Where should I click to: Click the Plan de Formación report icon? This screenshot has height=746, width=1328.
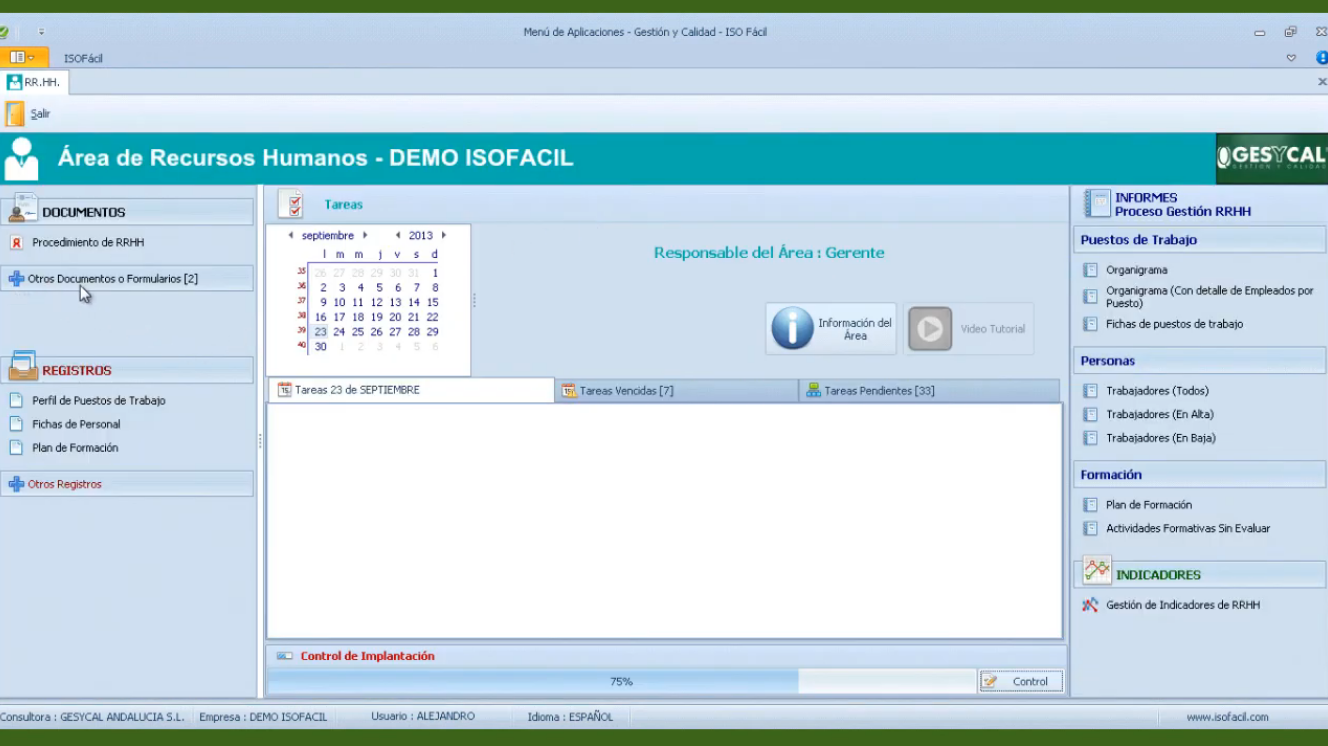click(x=1090, y=505)
